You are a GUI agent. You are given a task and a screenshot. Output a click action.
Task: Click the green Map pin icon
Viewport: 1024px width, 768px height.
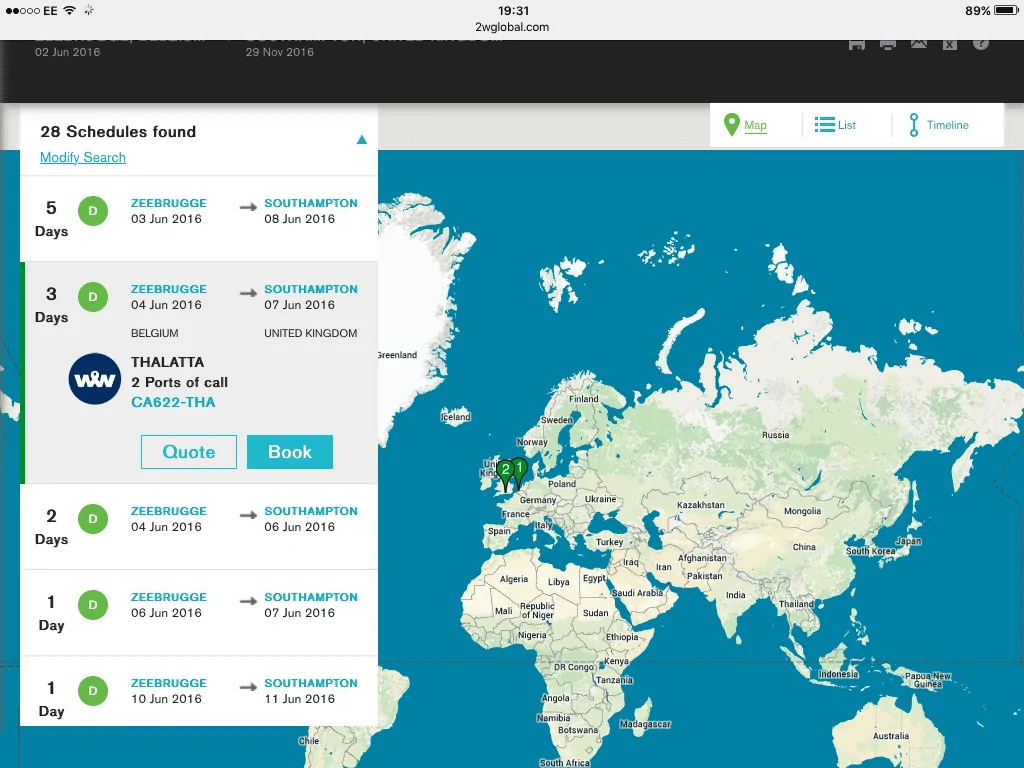pyautogui.click(x=731, y=125)
